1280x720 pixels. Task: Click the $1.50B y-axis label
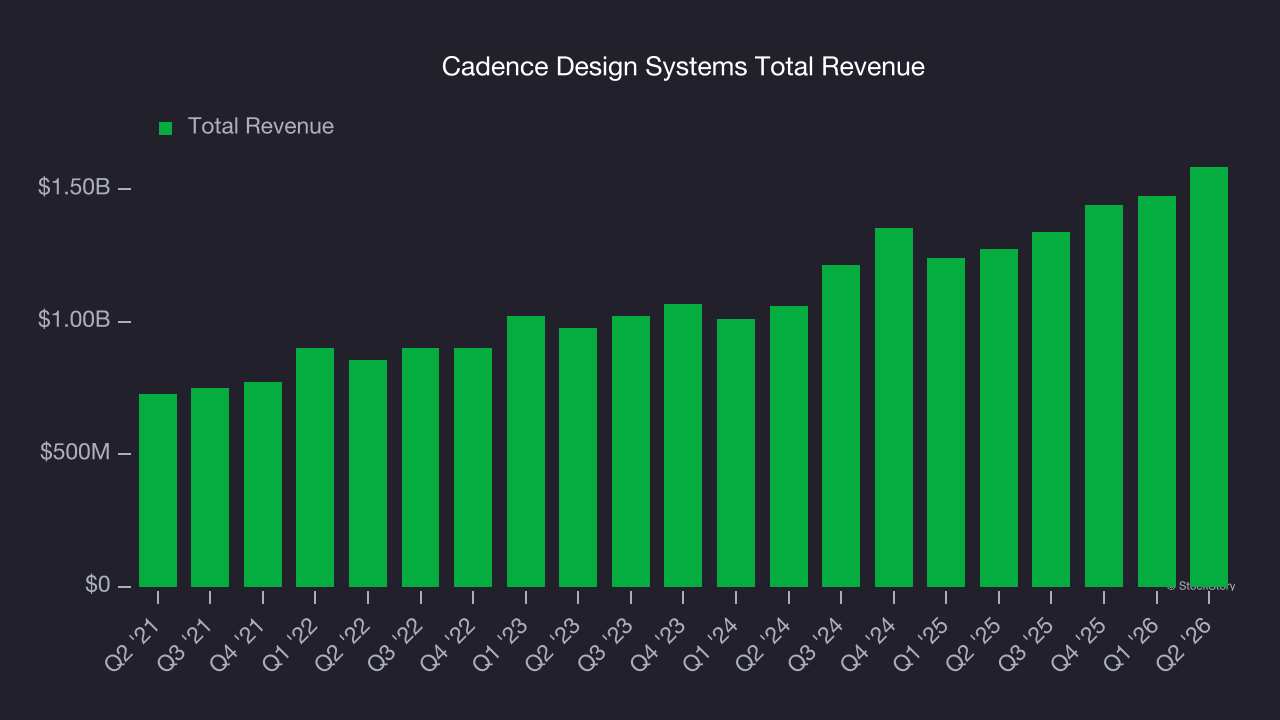[x=74, y=187]
